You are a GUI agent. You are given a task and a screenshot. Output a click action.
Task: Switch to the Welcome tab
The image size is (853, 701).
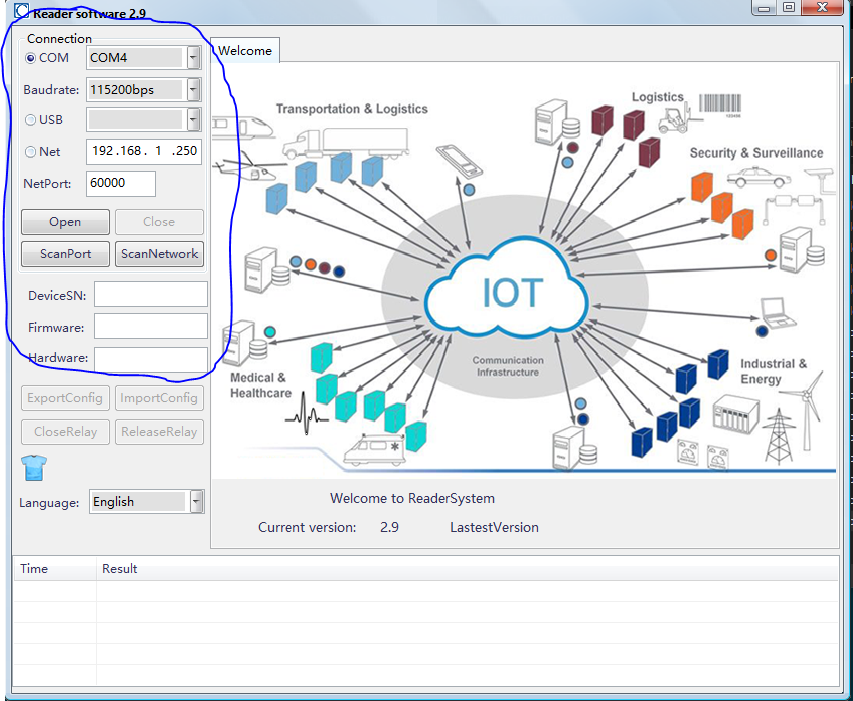[245, 51]
